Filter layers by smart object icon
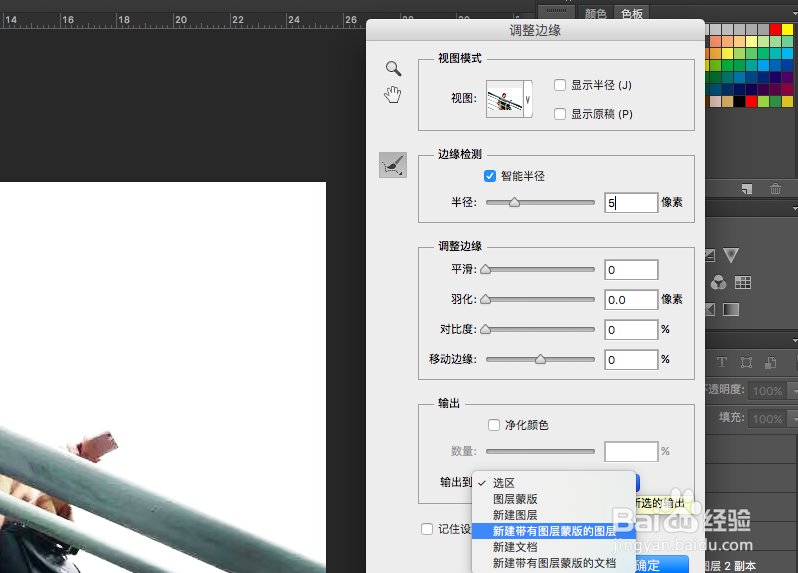 click(x=771, y=362)
